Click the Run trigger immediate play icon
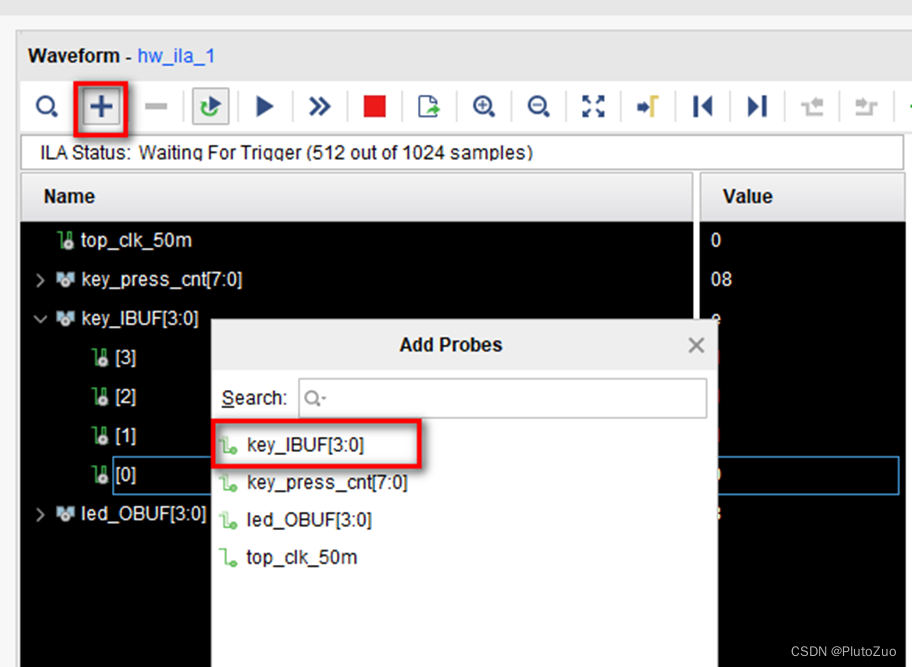 [x=264, y=106]
